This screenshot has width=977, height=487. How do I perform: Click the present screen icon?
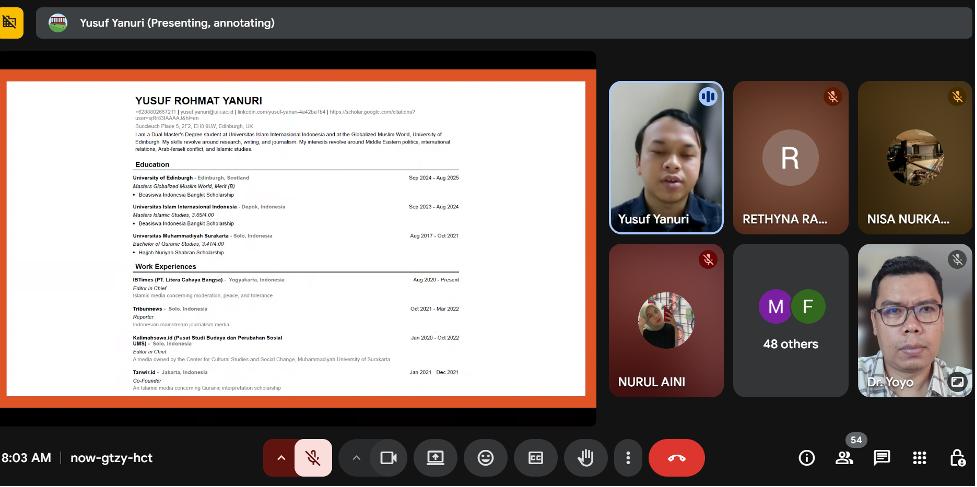pos(435,458)
